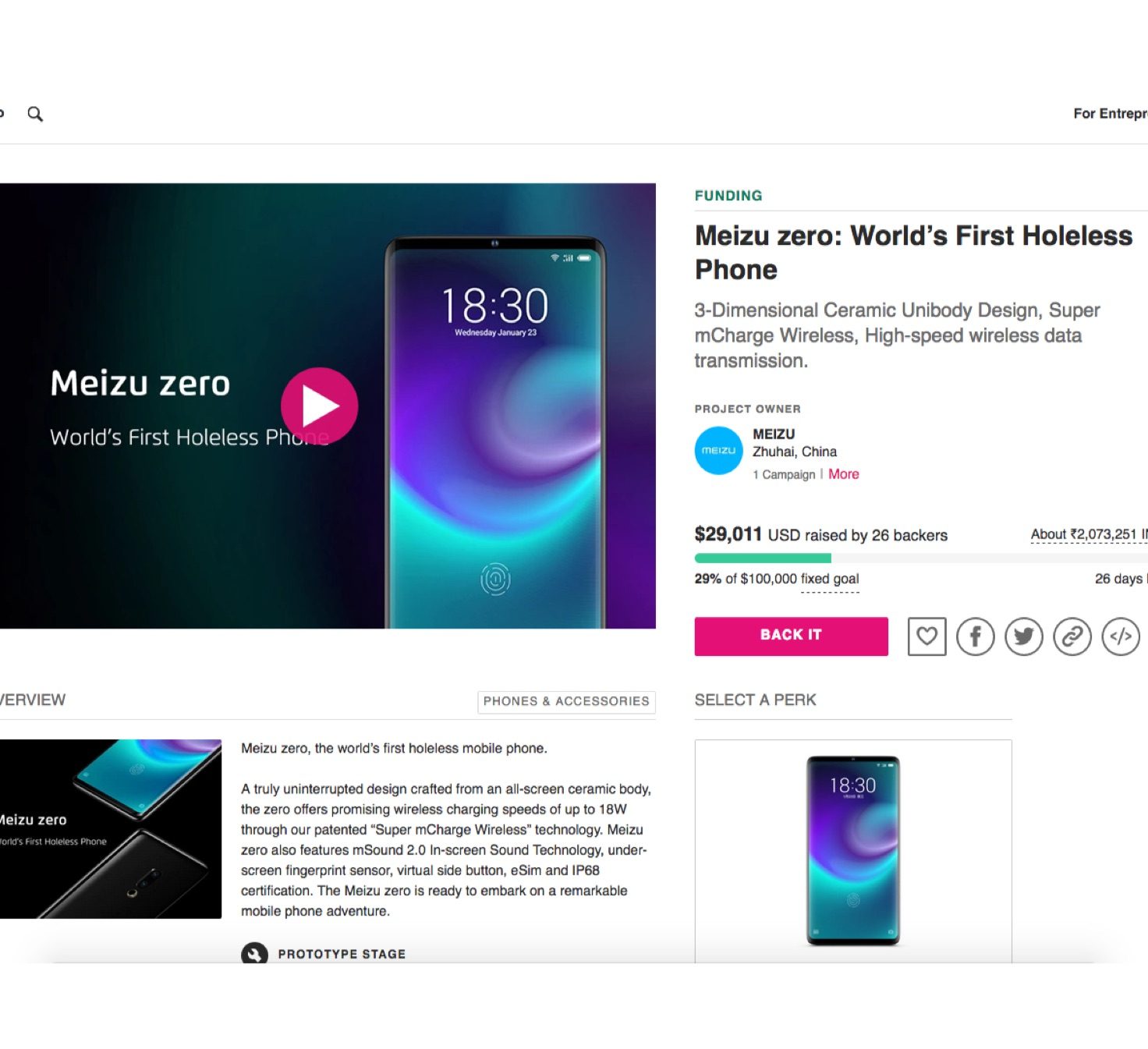Click the BACK IT button

click(x=791, y=636)
